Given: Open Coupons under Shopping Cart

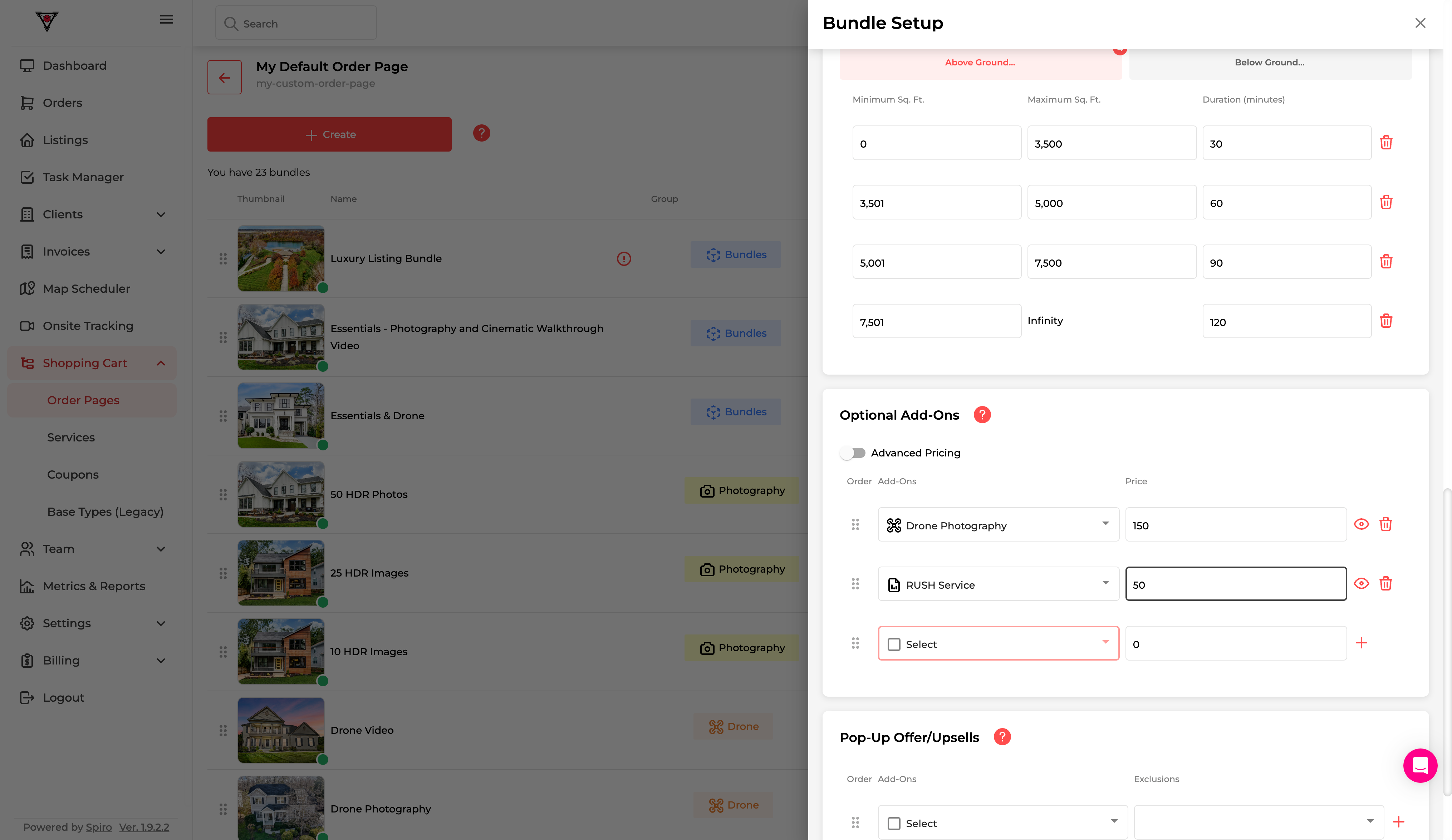Looking at the screenshot, I should (73, 474).
